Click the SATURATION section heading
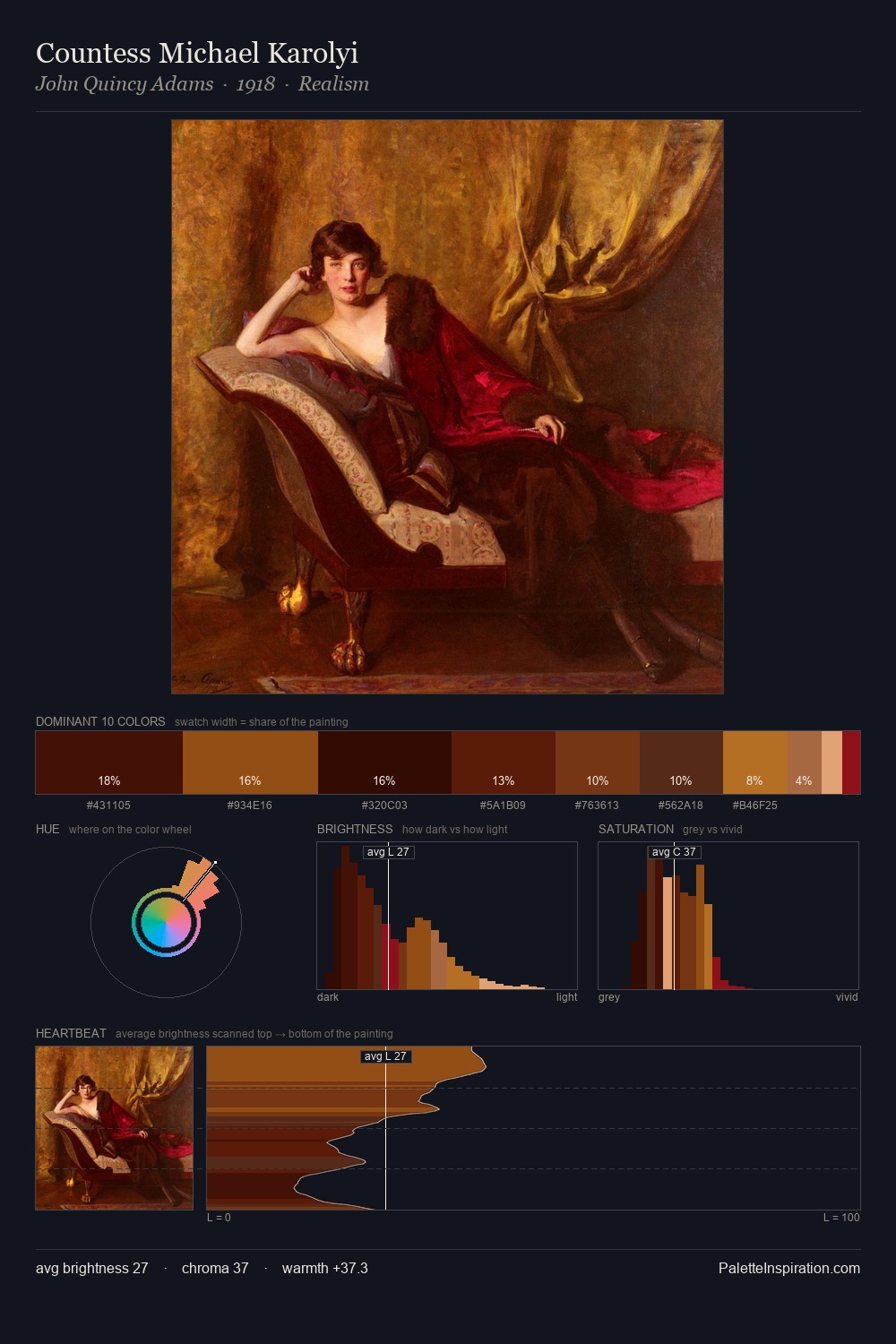Screen dimensions: 896x1344 (x=636, y=829)
